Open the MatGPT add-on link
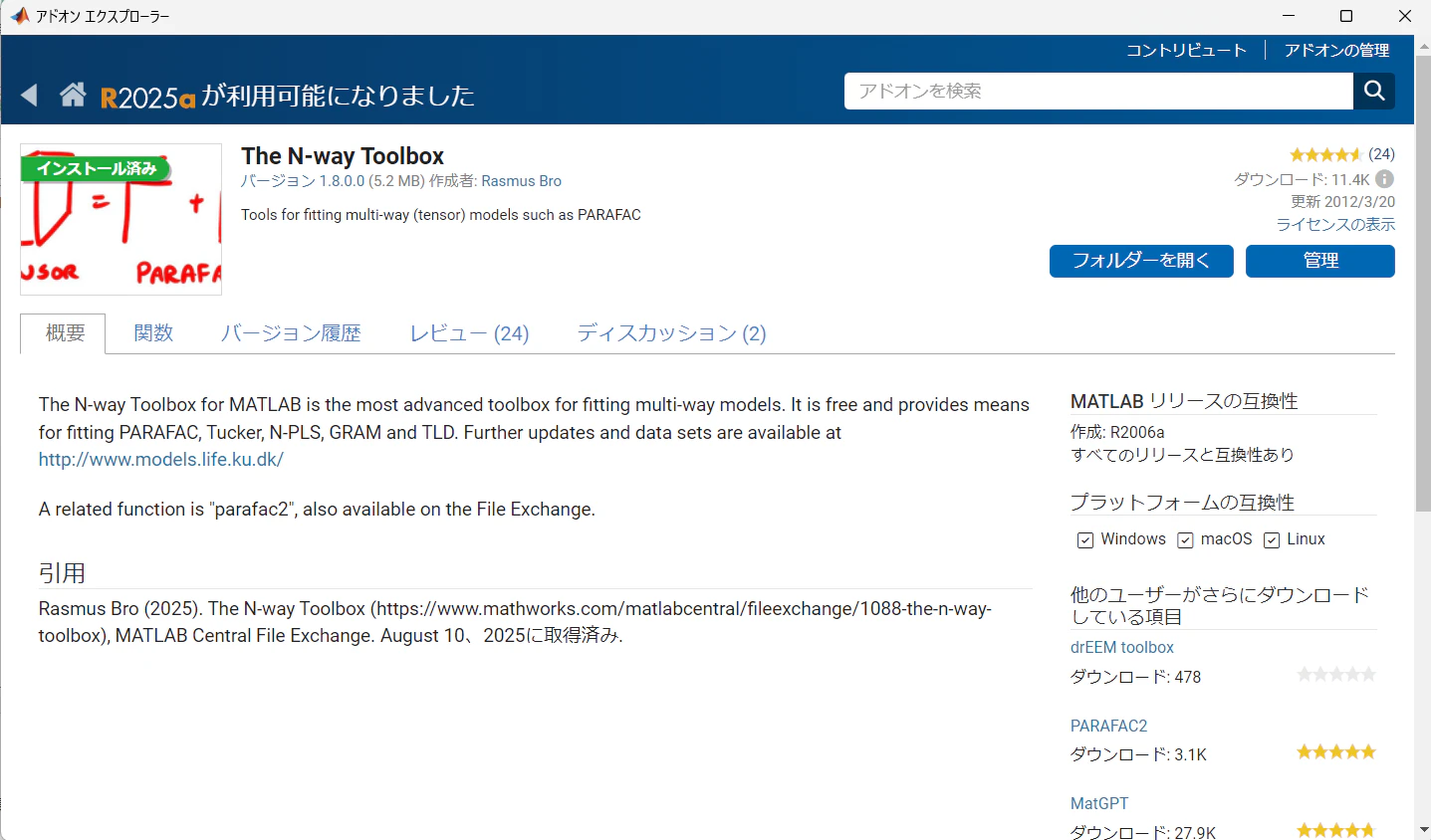Screen dimensions: 1431x840 coord(1099,803)
